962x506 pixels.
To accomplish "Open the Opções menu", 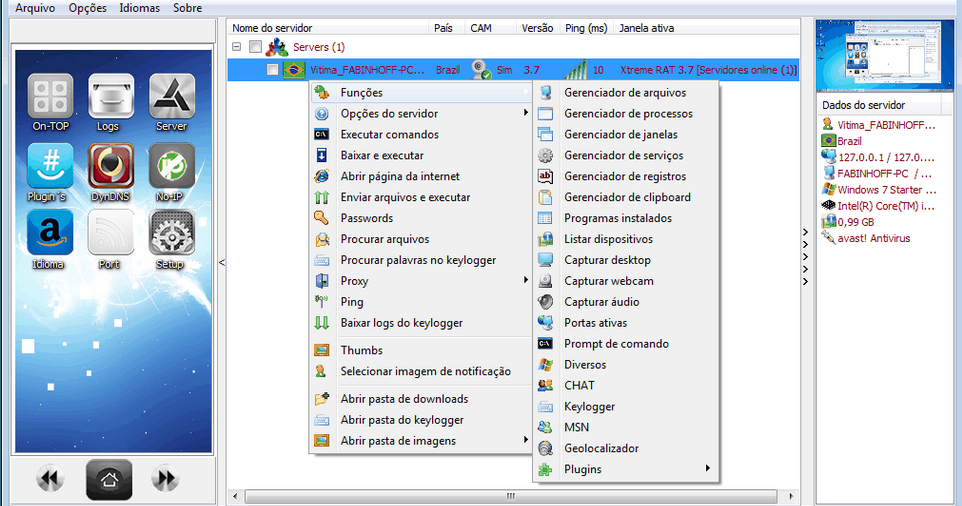I will tap(88, 8).
